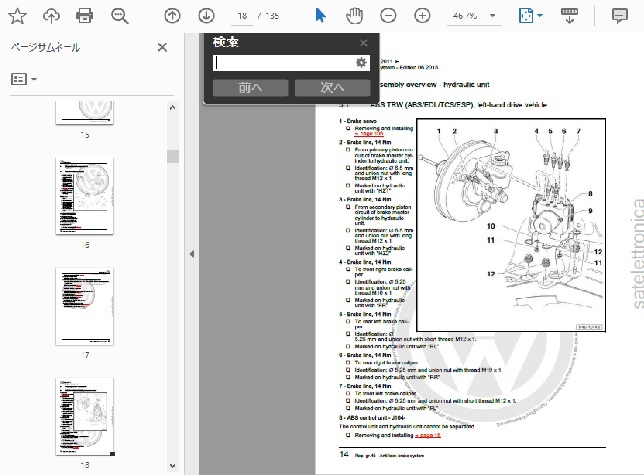Image resolution: width=644 pixels, height=475 pixels.
Task: Add the document to starred bookmarks
Action: tap(17, 16)
